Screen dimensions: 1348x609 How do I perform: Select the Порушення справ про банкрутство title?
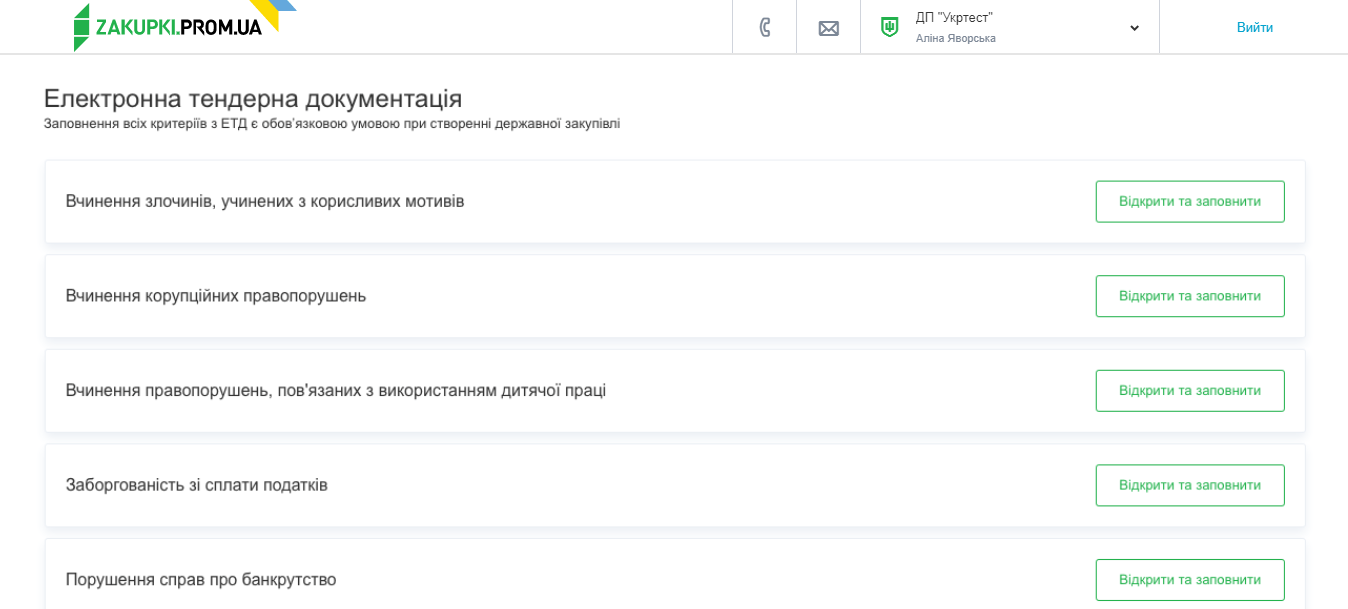[x=201, y=579]
